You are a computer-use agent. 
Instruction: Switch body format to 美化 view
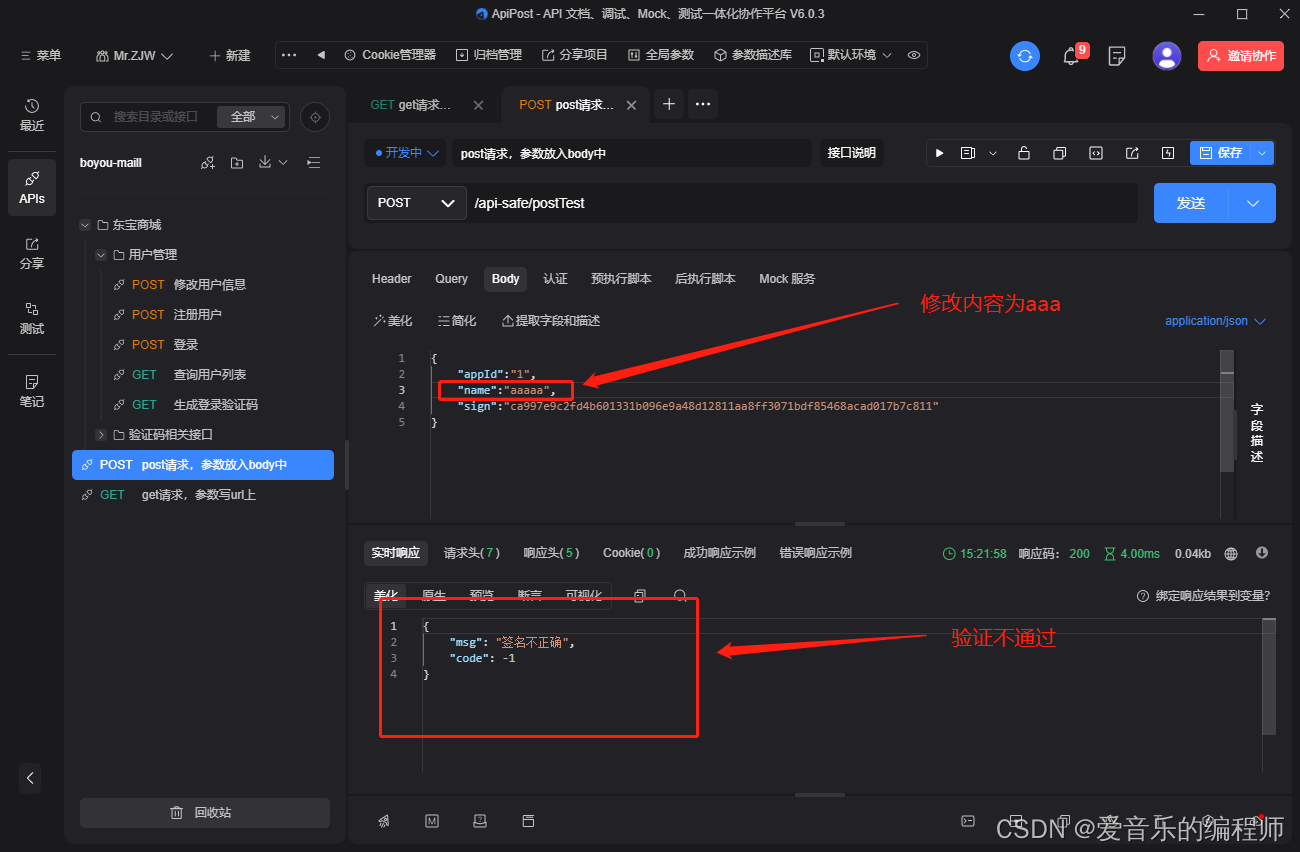pos(391,320)
